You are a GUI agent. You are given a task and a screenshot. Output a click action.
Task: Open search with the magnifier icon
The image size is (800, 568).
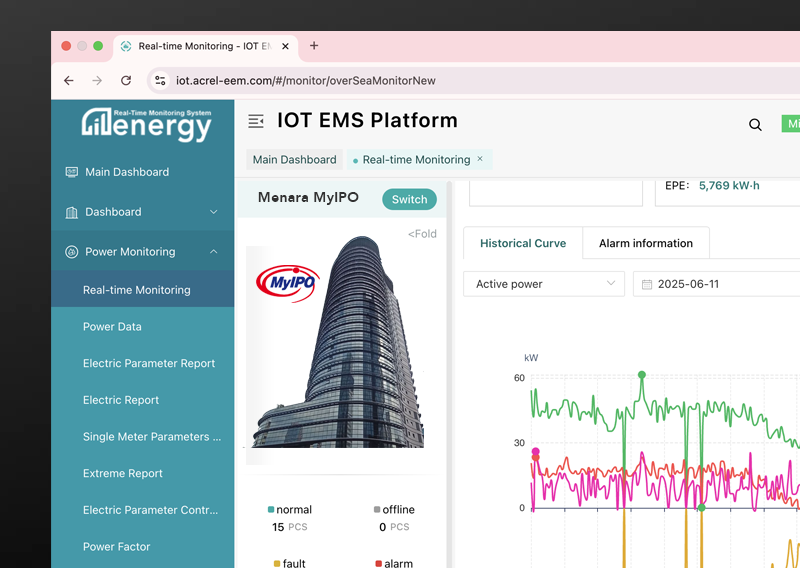tap(755, 125)
